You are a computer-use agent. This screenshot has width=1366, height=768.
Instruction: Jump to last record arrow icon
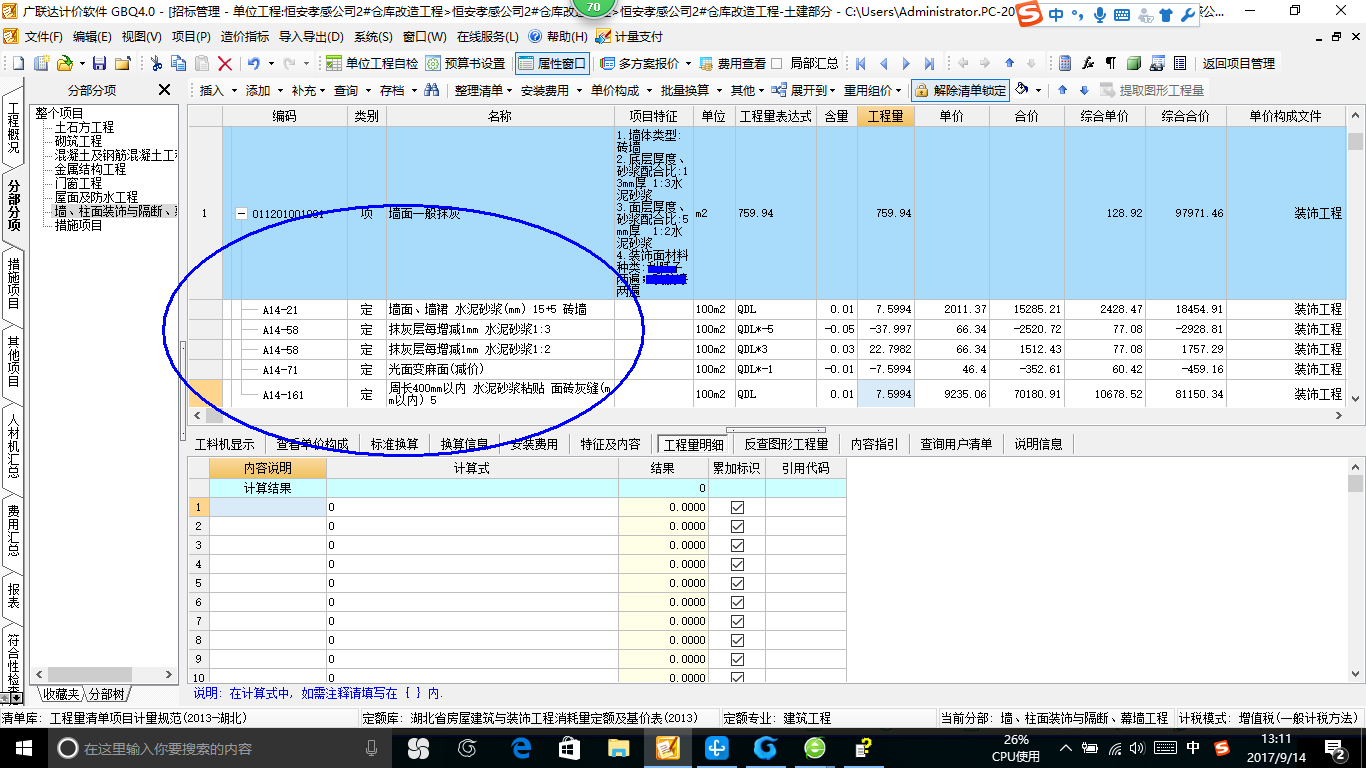coord(929,63)
